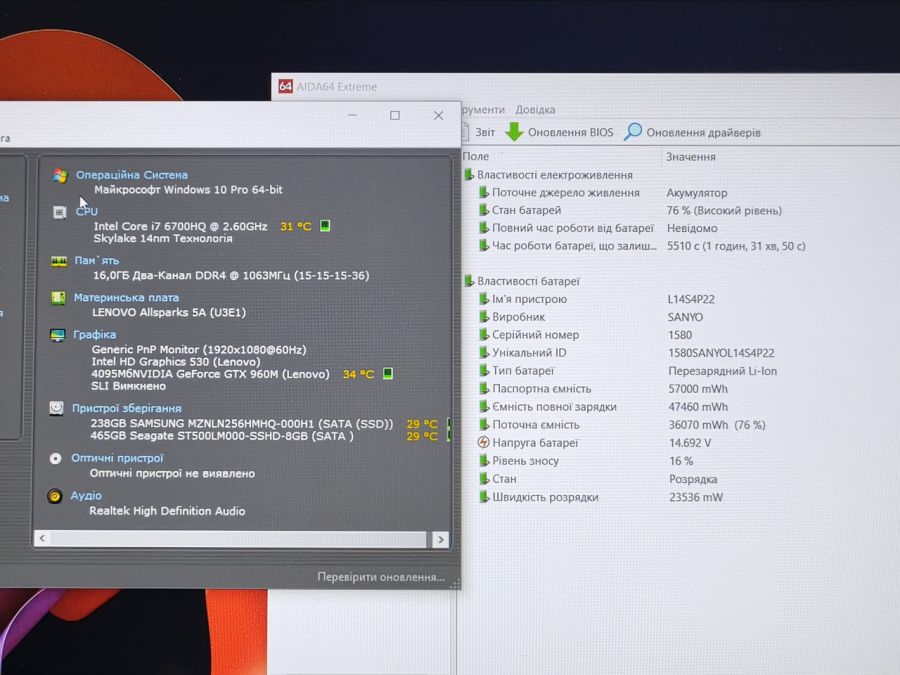Open the Довідка menu in AIDA64

tap(535, 110)
